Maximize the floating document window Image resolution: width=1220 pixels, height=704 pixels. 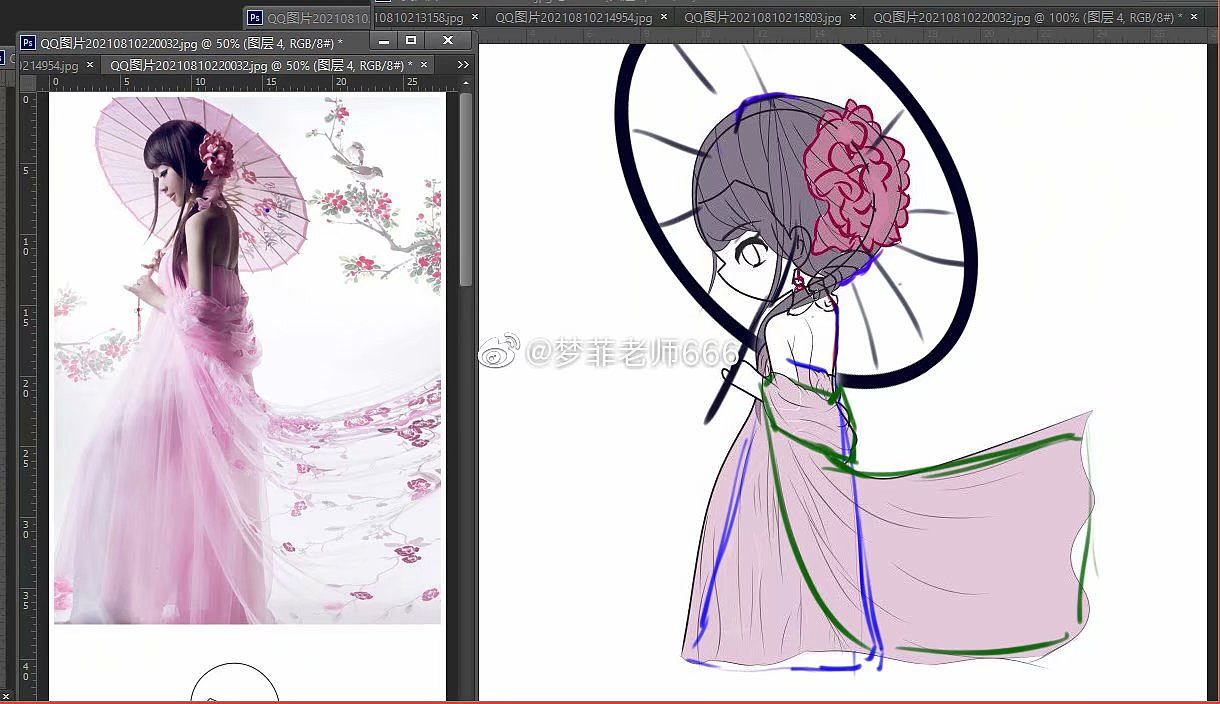point(411,41)
